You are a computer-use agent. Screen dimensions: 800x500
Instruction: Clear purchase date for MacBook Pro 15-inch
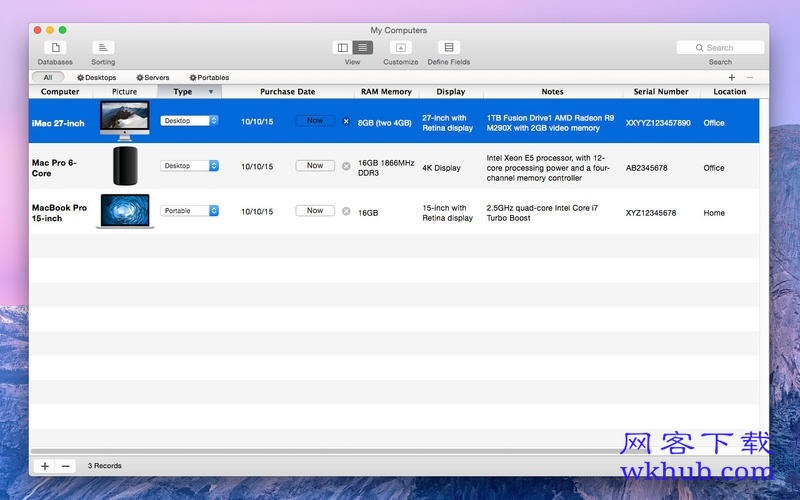pos(346,211)
